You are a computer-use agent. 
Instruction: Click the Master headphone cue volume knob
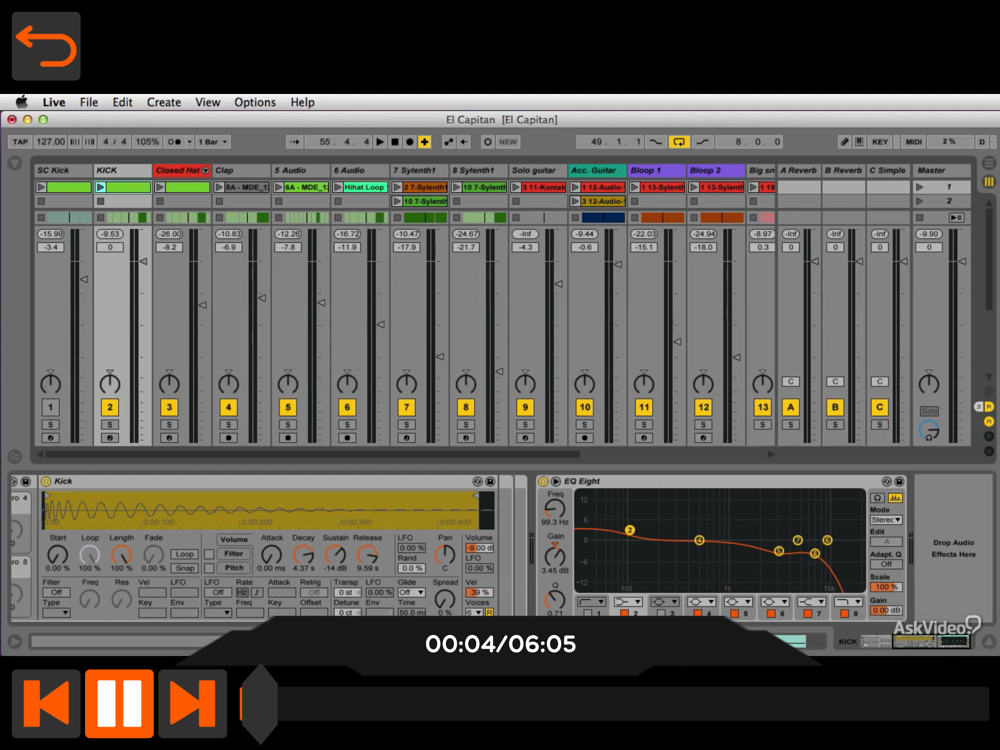pyautogui.click(x=929, y=430)
